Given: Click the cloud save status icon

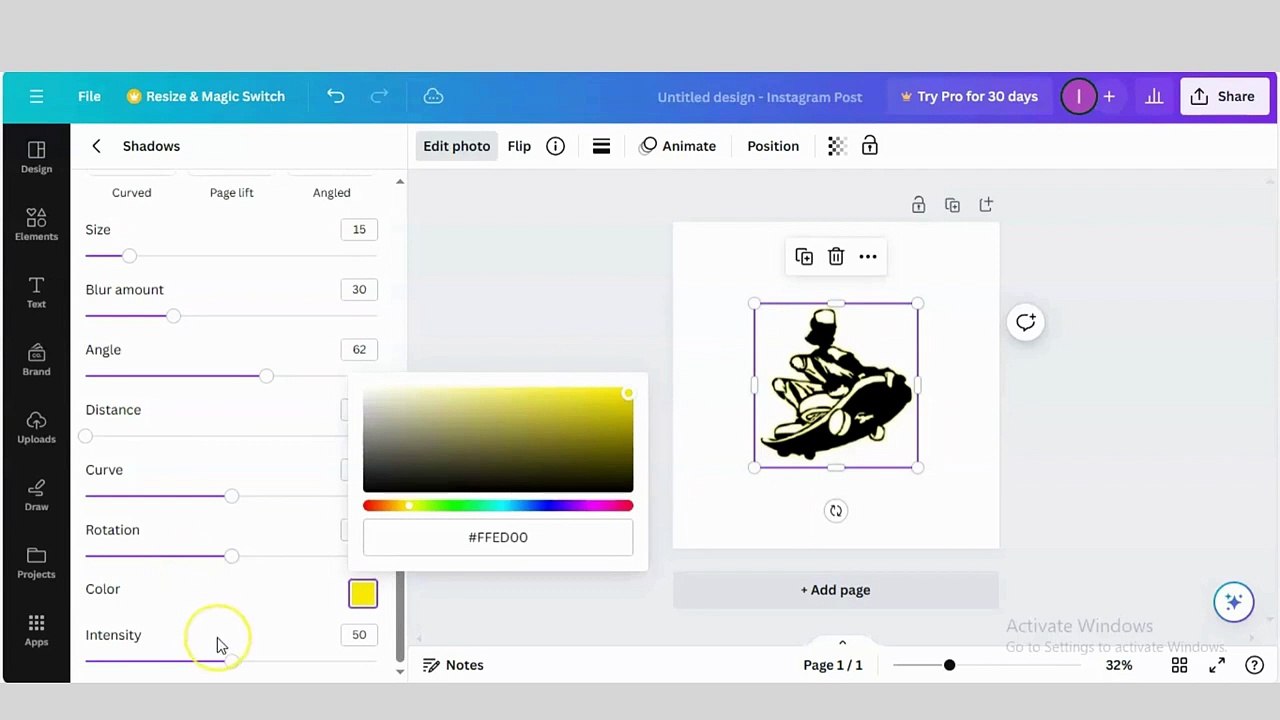Looking at the screenshot, I should pyautogui.click(x=433, y=96).
